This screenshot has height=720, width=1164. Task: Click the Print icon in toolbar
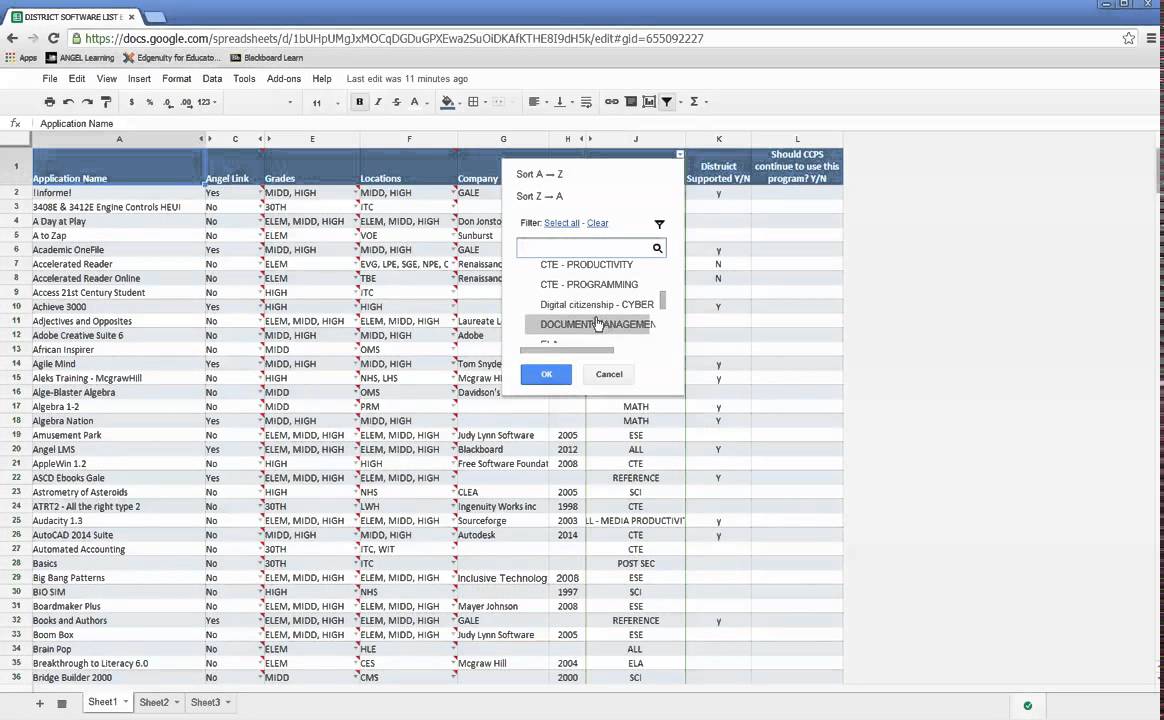pos(50,102)
